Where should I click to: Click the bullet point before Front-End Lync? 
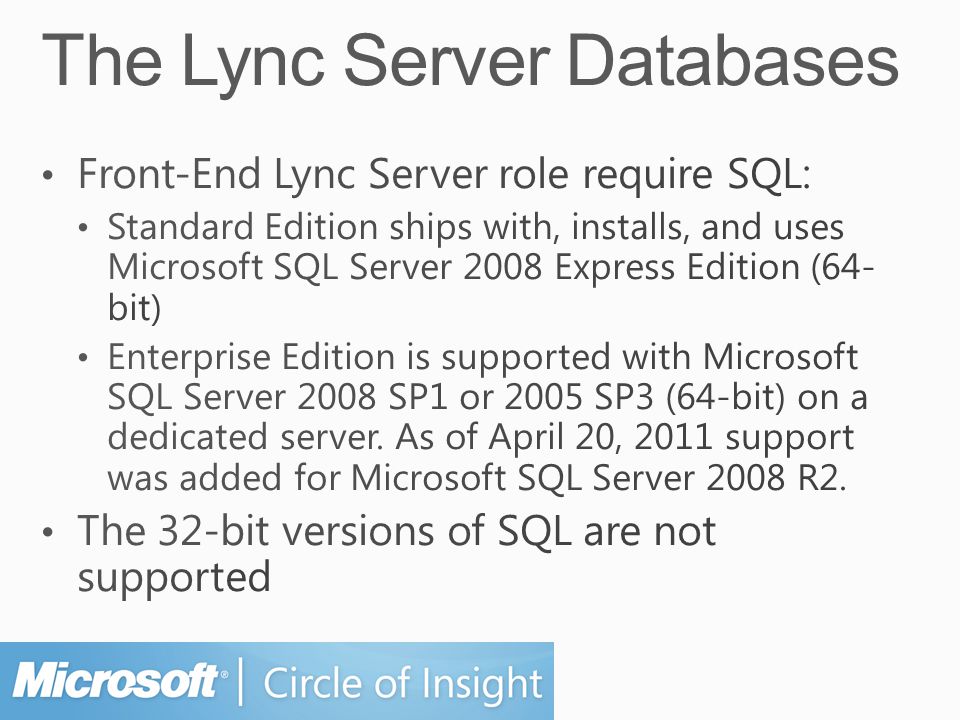pyautogui.click(x=48, y=176)
